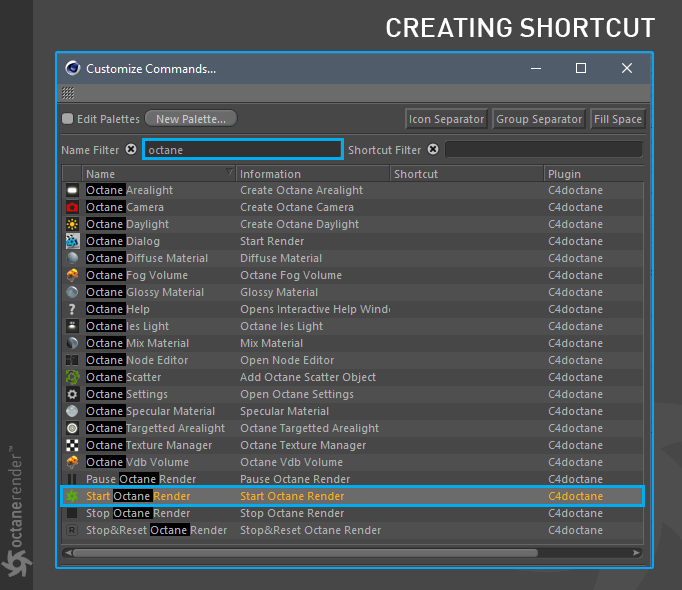Select the Octane Vdb Volume name
The width and height of the screenshot is (682, 590).
(x=137, y=462)
